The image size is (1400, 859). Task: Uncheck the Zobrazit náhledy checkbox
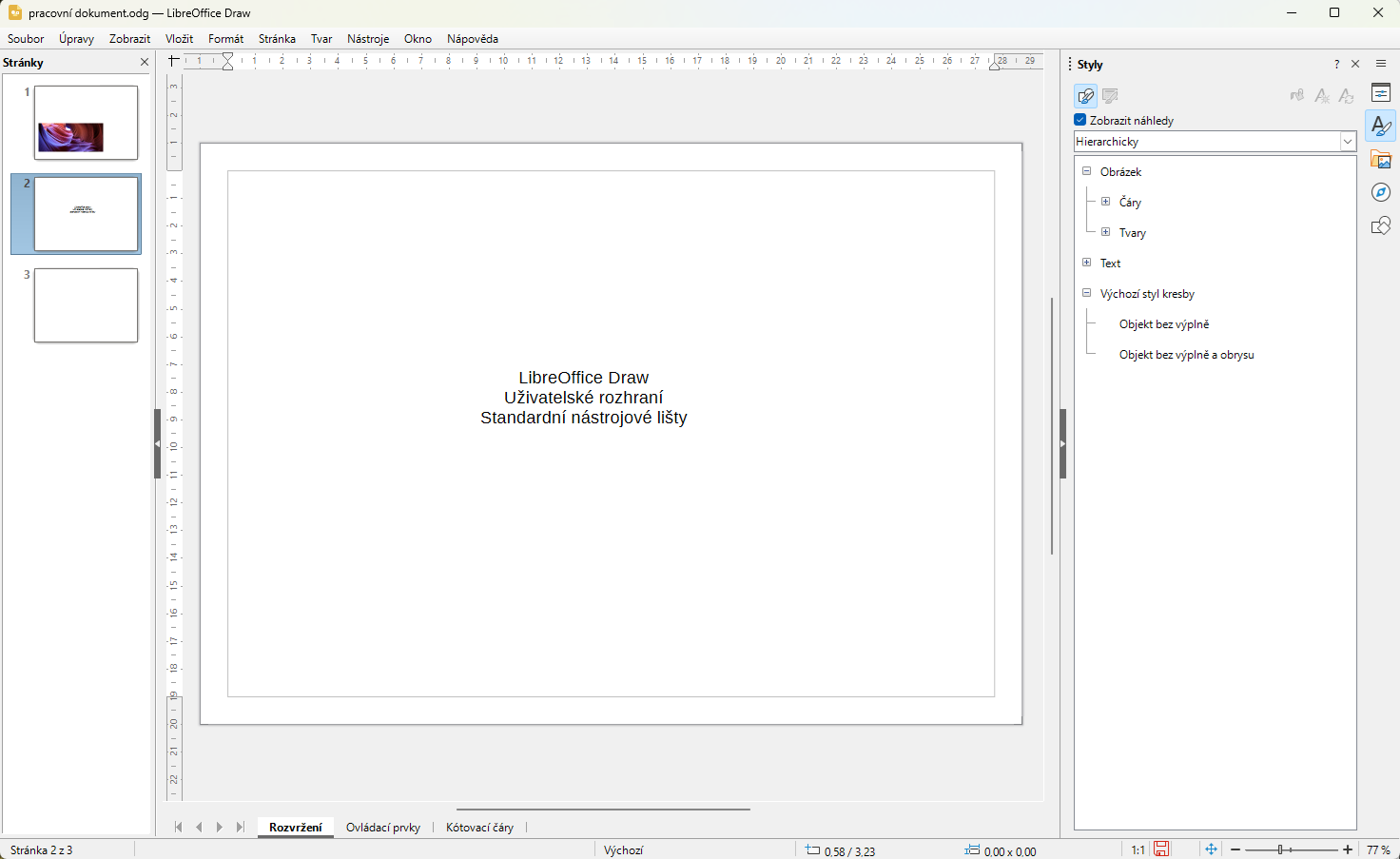1080,120
